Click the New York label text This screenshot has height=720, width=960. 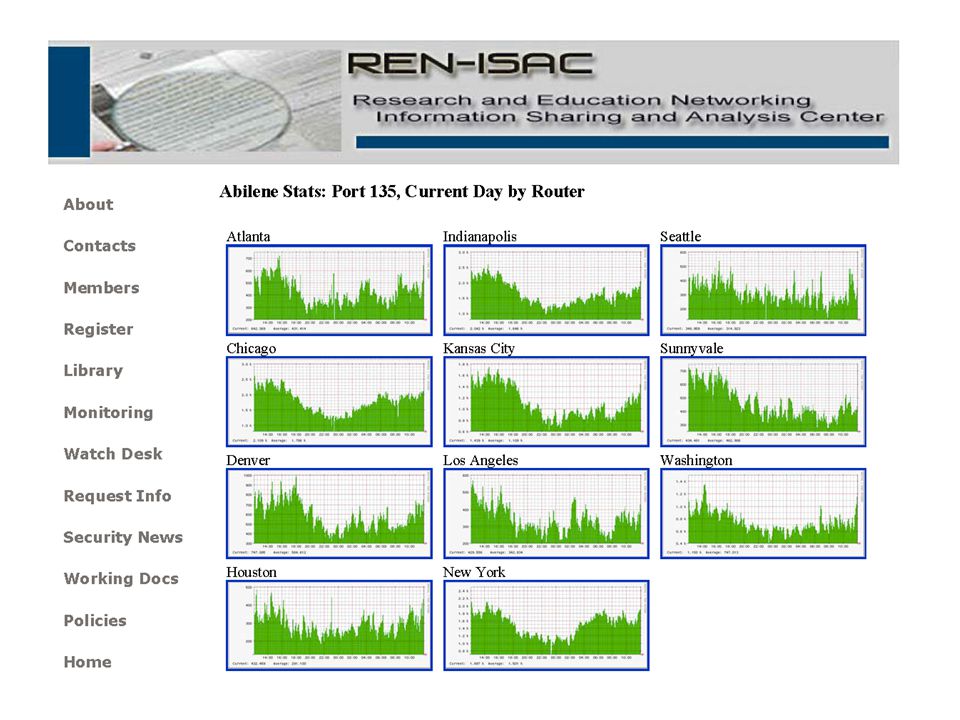pyautogui.click(x=474, y=572)
